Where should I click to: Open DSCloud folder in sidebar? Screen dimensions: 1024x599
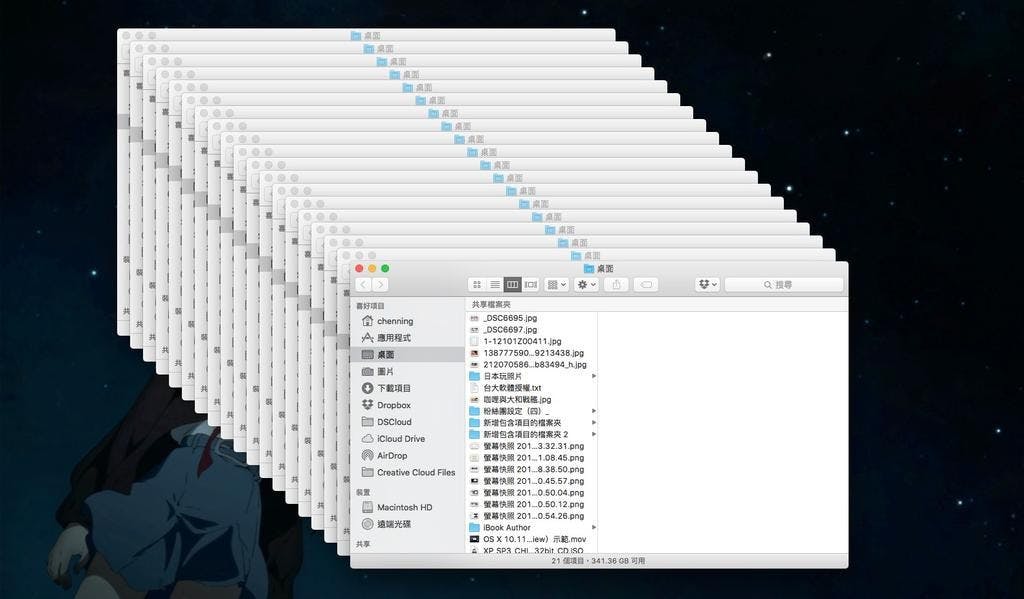pyautogui.click(x=408, y=422)
